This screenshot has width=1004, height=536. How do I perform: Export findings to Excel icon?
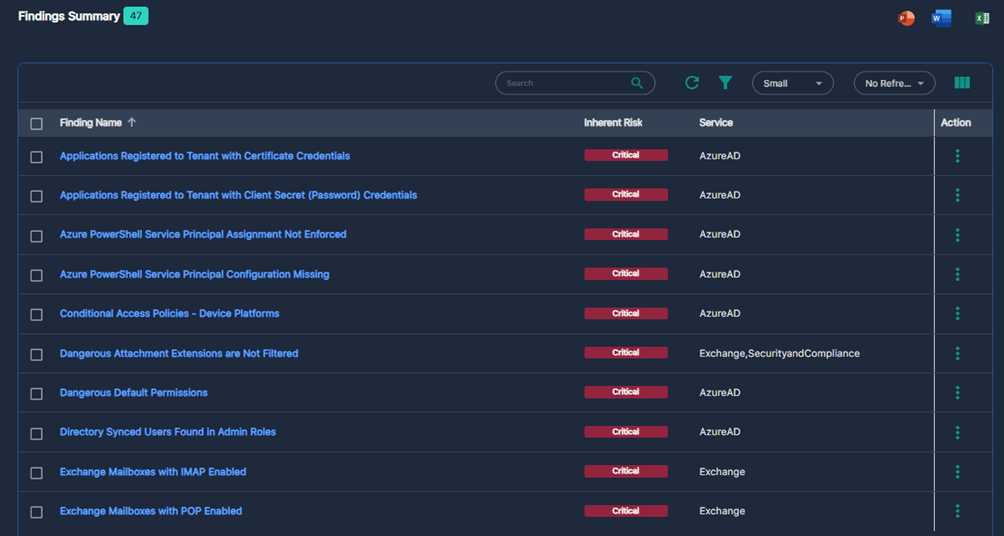(982, 18)
